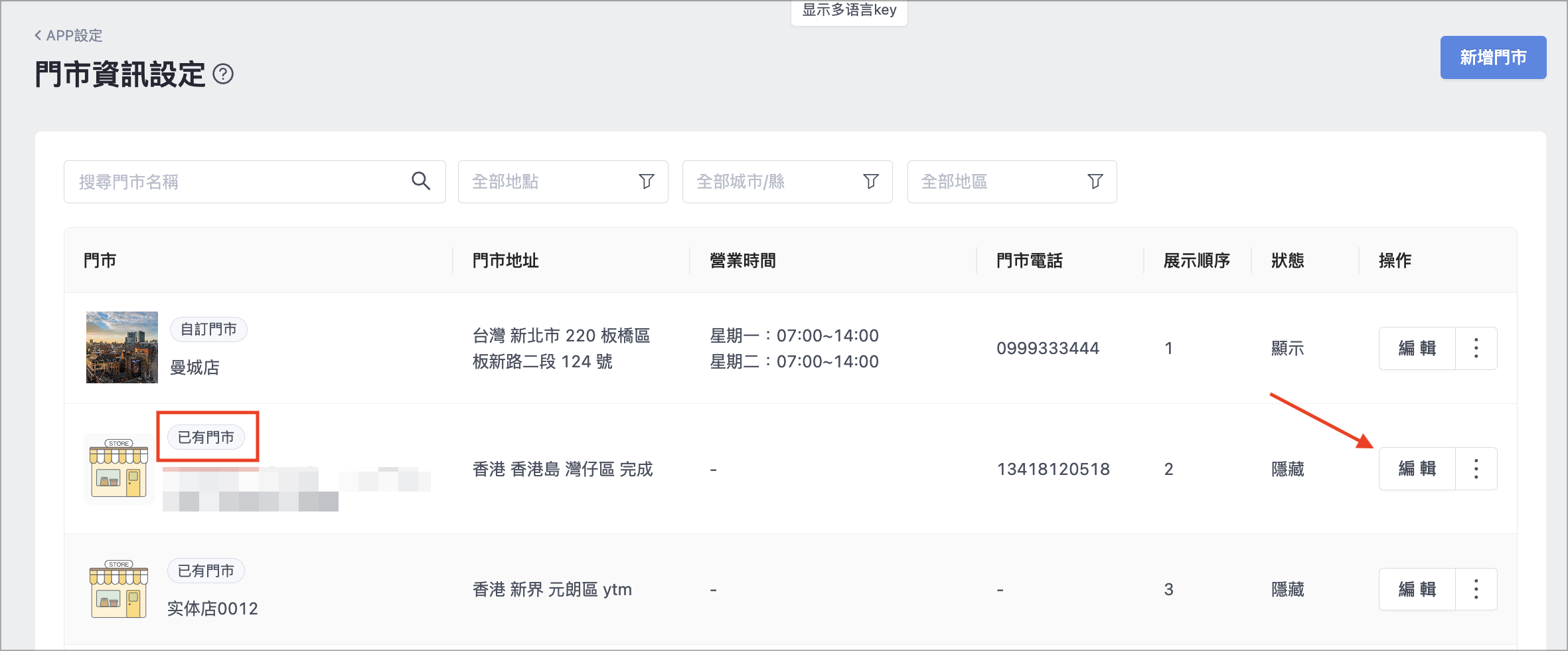Open help icon beside 門市資訊設定 title

click(223, 74)
